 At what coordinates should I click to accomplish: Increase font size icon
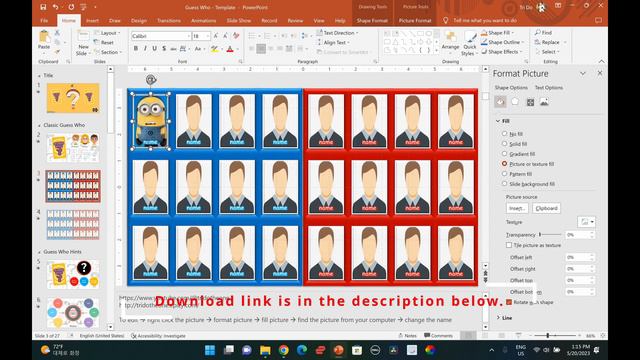[x=216, y=36]
